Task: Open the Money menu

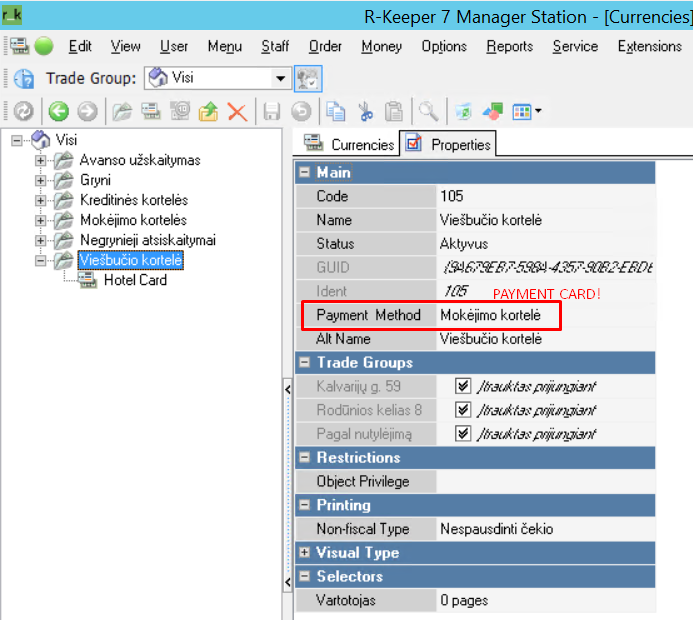Action: point(381,46)
